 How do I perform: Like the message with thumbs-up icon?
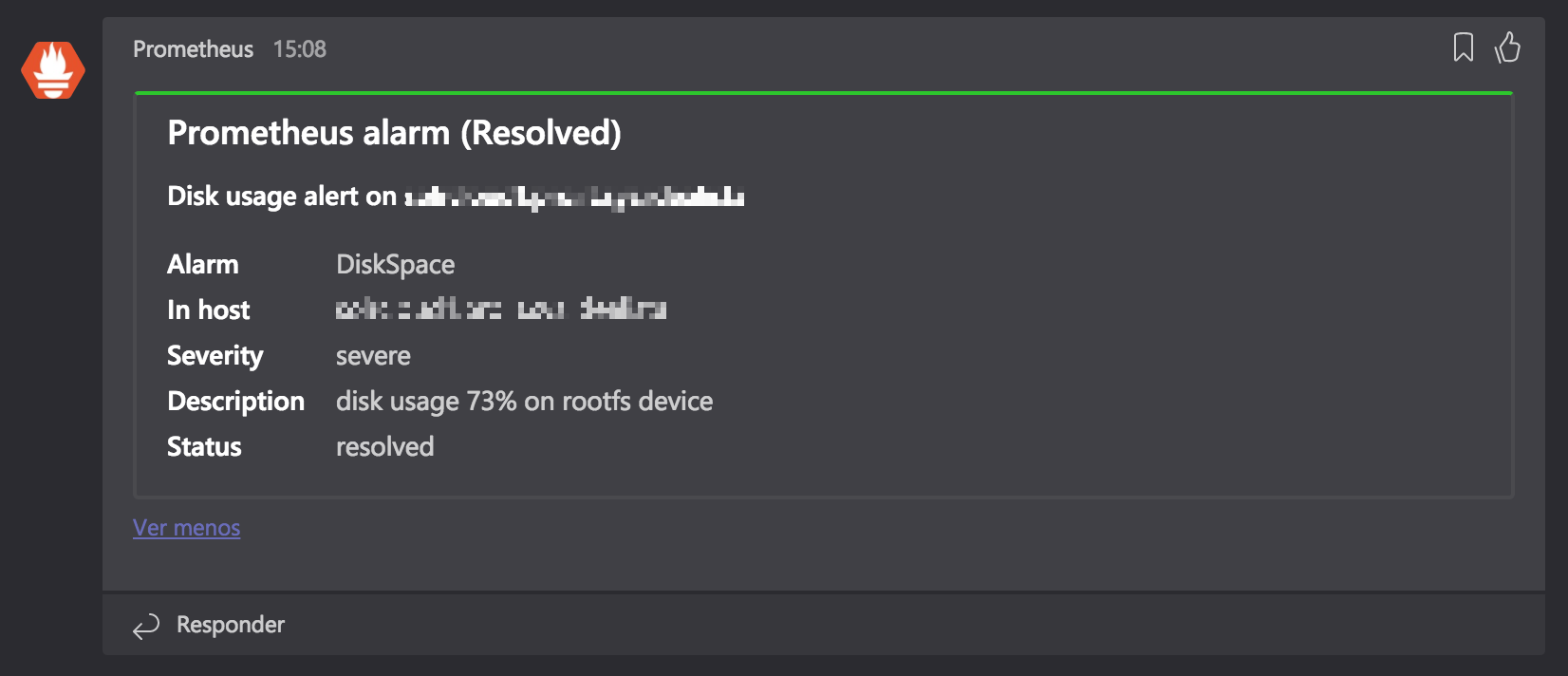[x=1507, y=47]
